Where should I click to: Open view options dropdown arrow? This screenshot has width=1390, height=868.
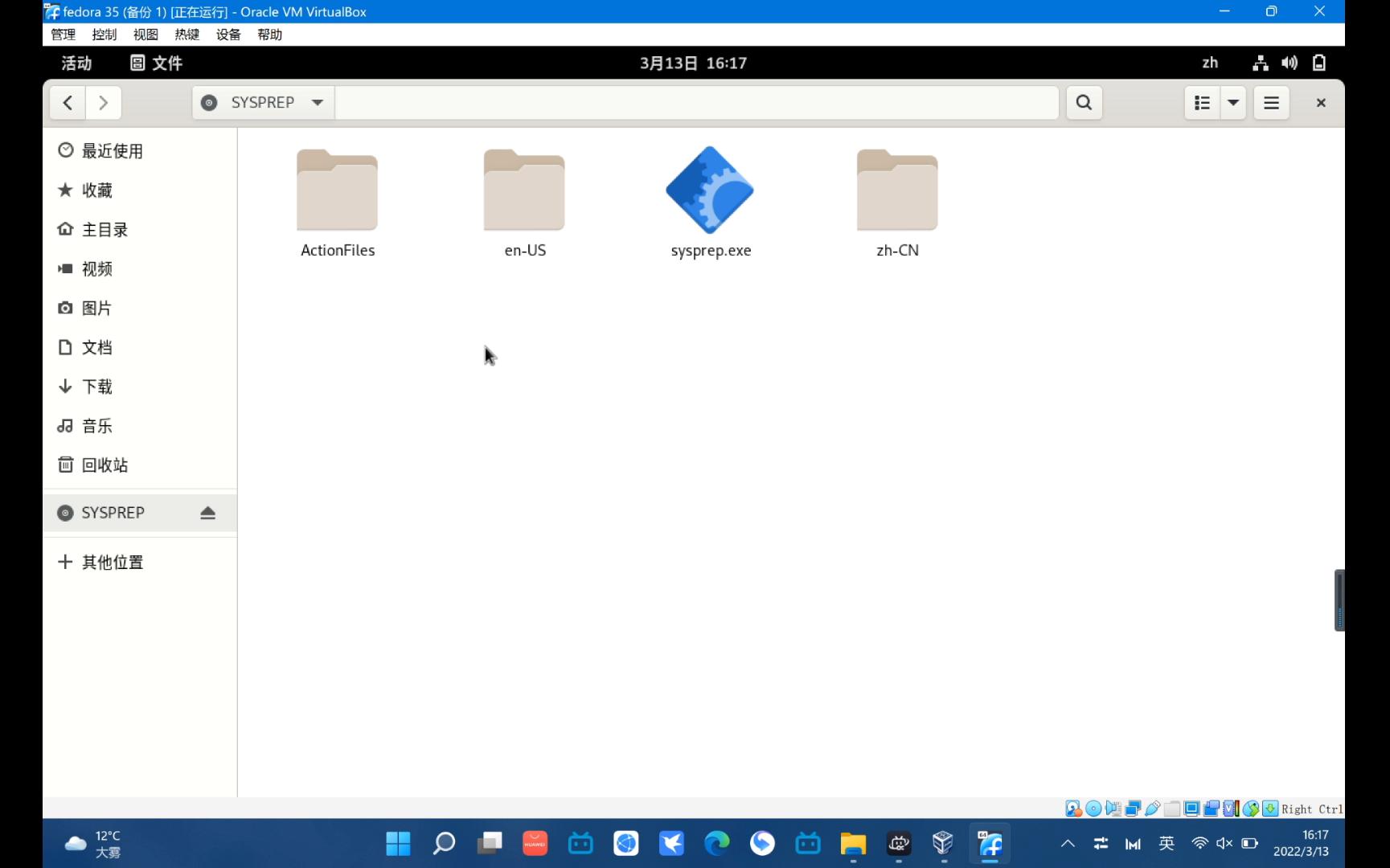(1233, 102)
